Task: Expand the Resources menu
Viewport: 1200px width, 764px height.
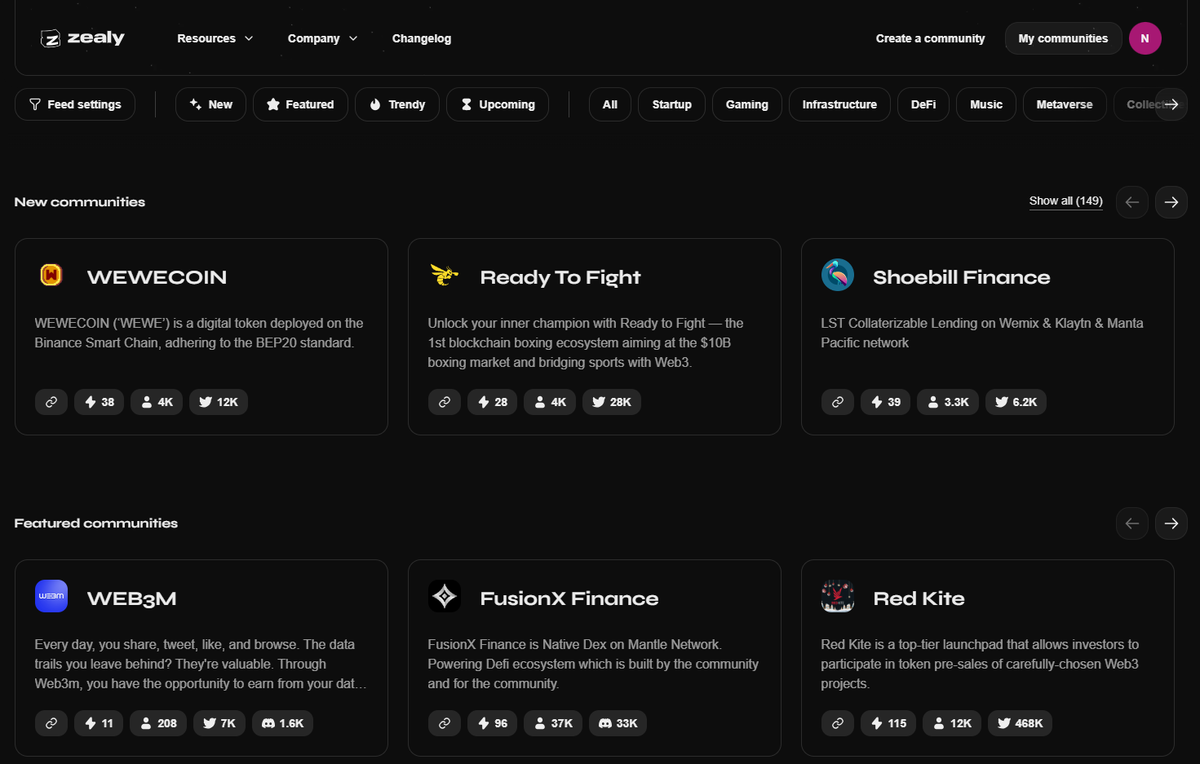Action: click(x=215, y=38)
